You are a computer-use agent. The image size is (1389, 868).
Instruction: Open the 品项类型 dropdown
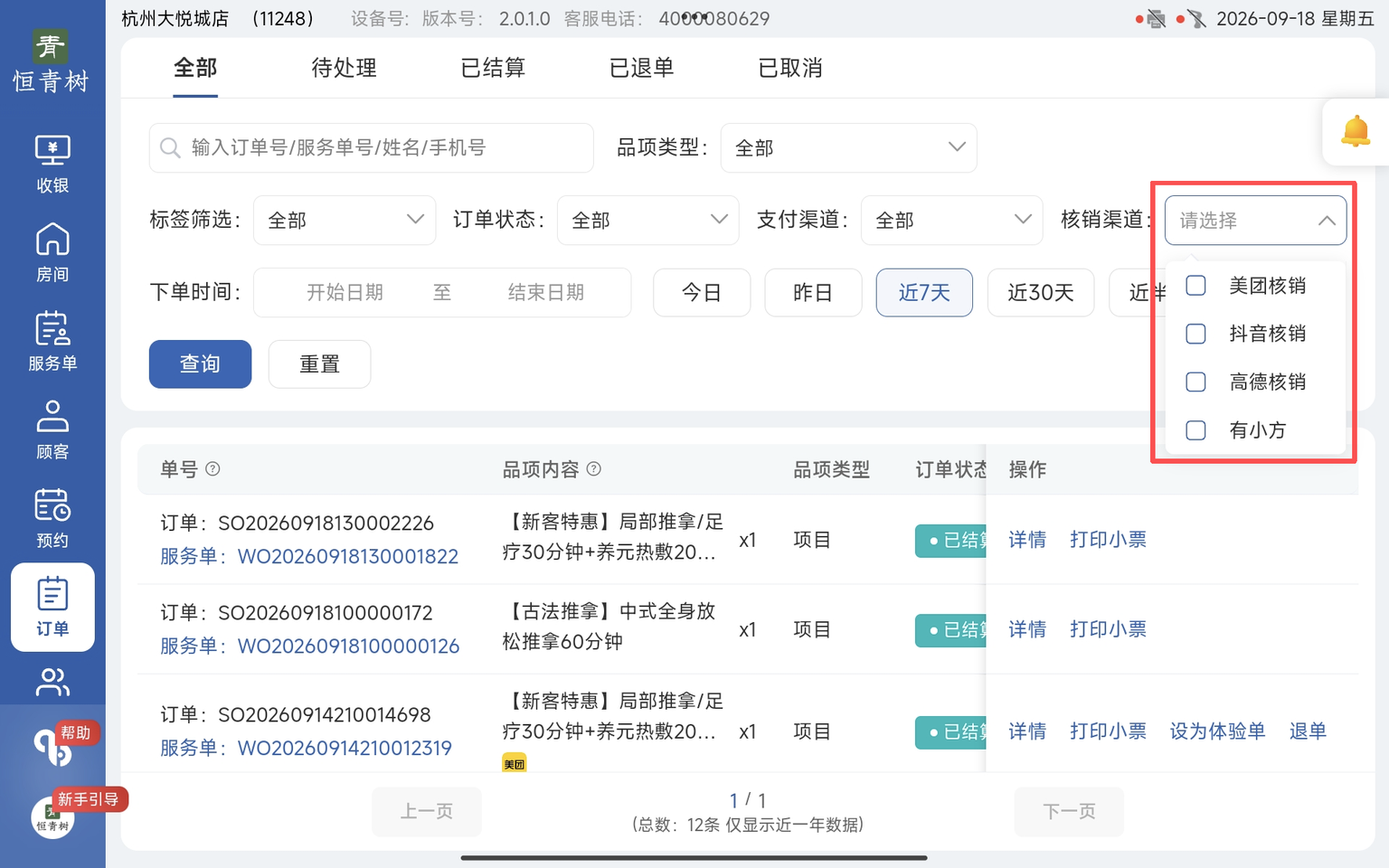(848, 147)
